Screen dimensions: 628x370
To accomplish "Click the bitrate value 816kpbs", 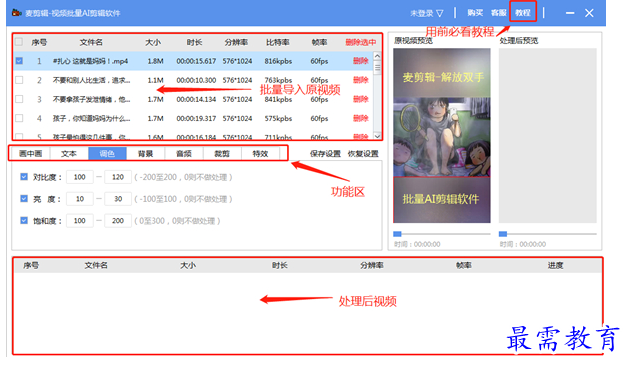I will pos(278,61).
